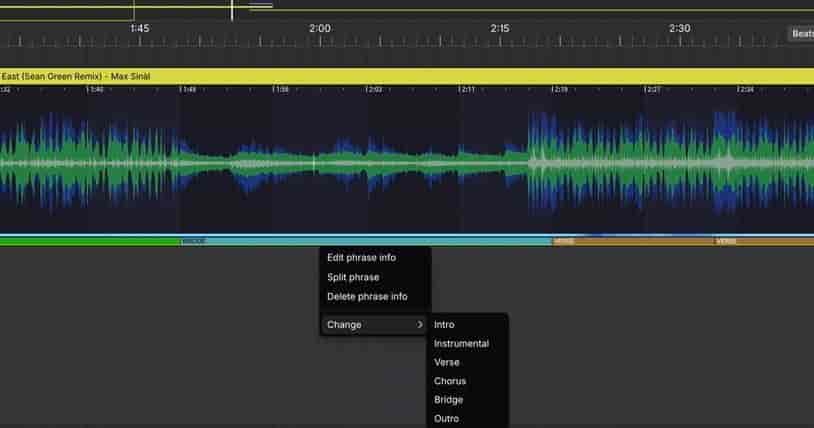Click the 2:30 mark on timeline ruler

680,29
